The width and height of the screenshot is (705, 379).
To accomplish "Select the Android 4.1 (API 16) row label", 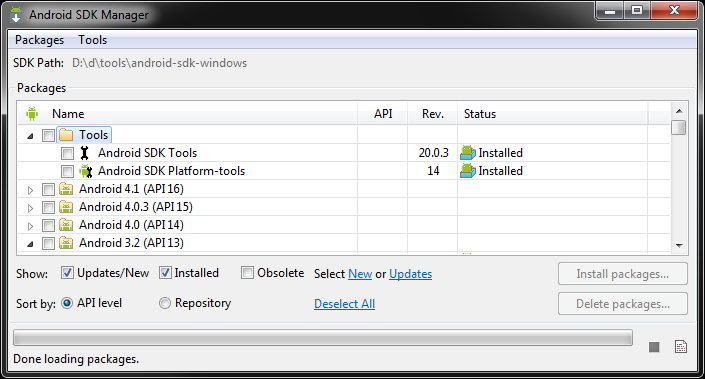I will tap(131, 189).
